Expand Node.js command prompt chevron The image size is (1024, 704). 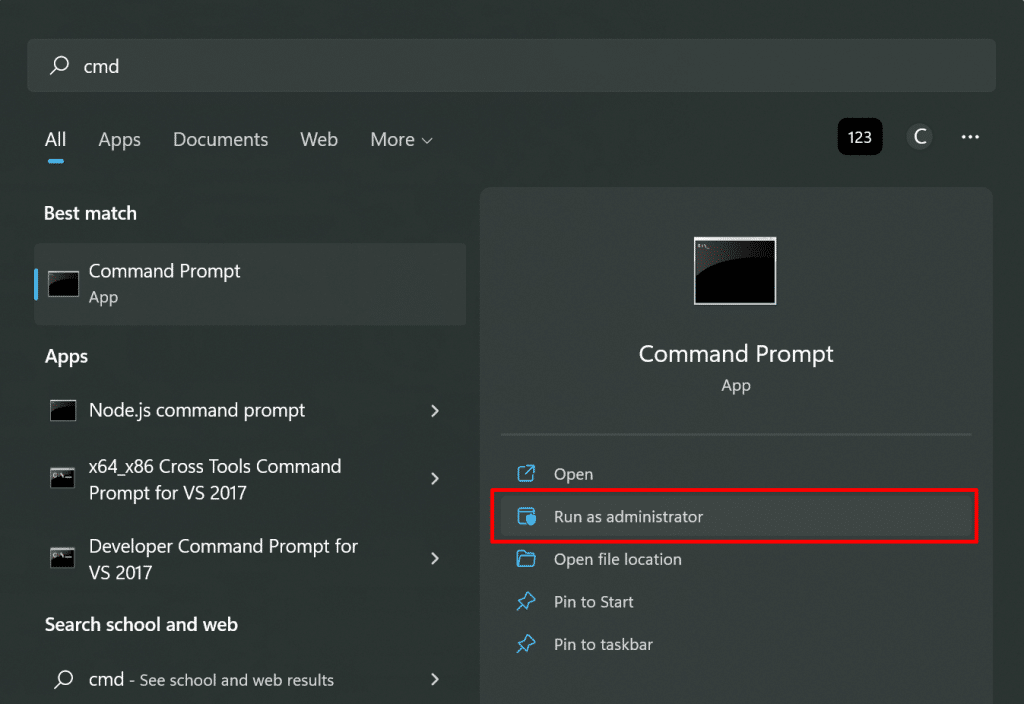tap(434, 411)
